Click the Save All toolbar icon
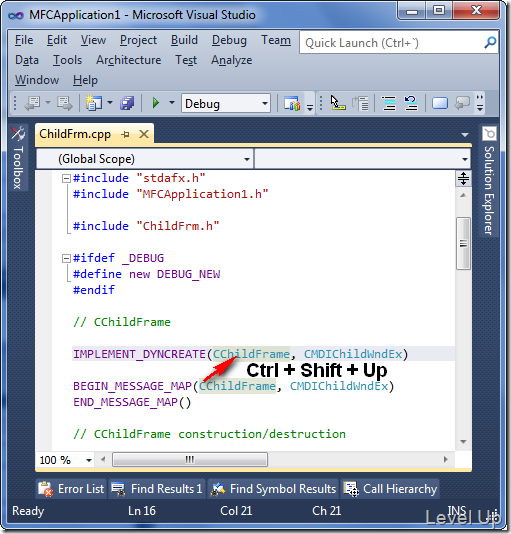511x534 pixels. pyautogui.click(x=127, y=103)
